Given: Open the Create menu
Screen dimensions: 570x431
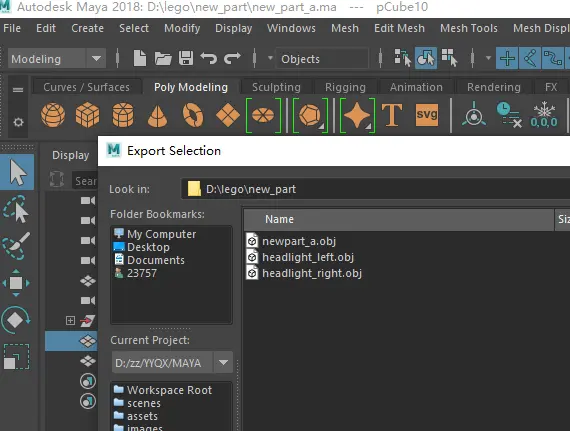Looking at the screenshot, I should point(87,28).
